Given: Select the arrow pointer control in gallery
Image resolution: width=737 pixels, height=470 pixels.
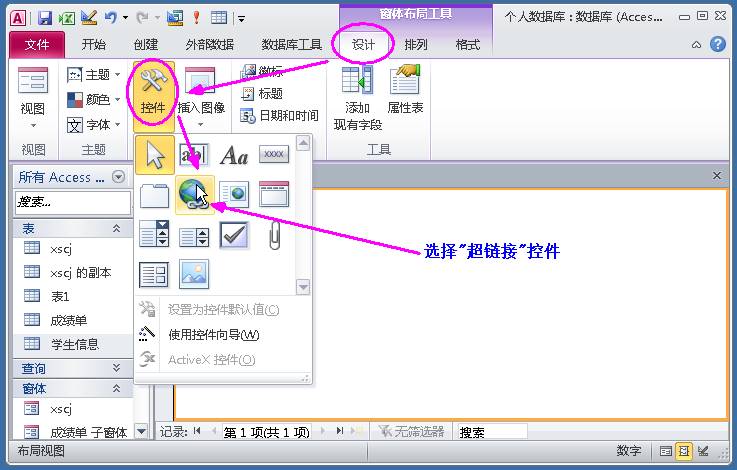Looking at the screenshot, I should click(155, 155).
